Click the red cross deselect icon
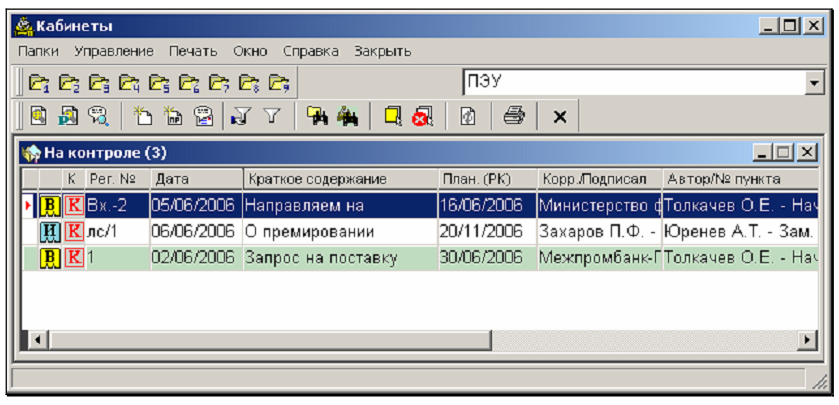 422,116
